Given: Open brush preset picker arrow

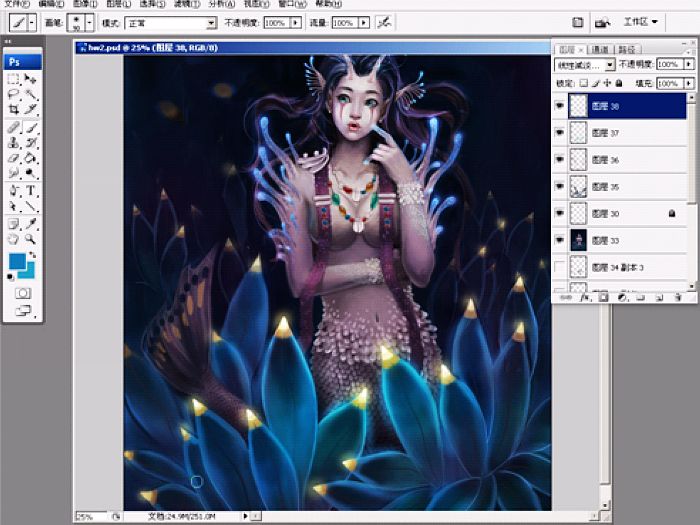Looking at the screenshot, I should tap(90, 22).
